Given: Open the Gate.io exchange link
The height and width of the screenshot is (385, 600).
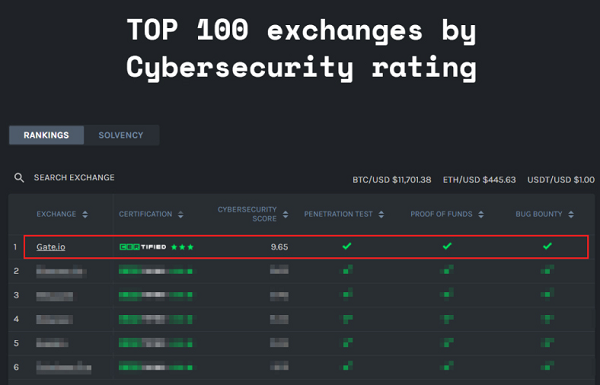Looking at the screenshot, I should pos(51,247).
